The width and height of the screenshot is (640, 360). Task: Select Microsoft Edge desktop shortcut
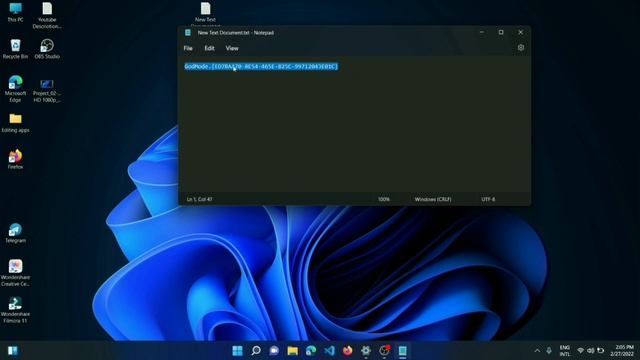[16, 89]
